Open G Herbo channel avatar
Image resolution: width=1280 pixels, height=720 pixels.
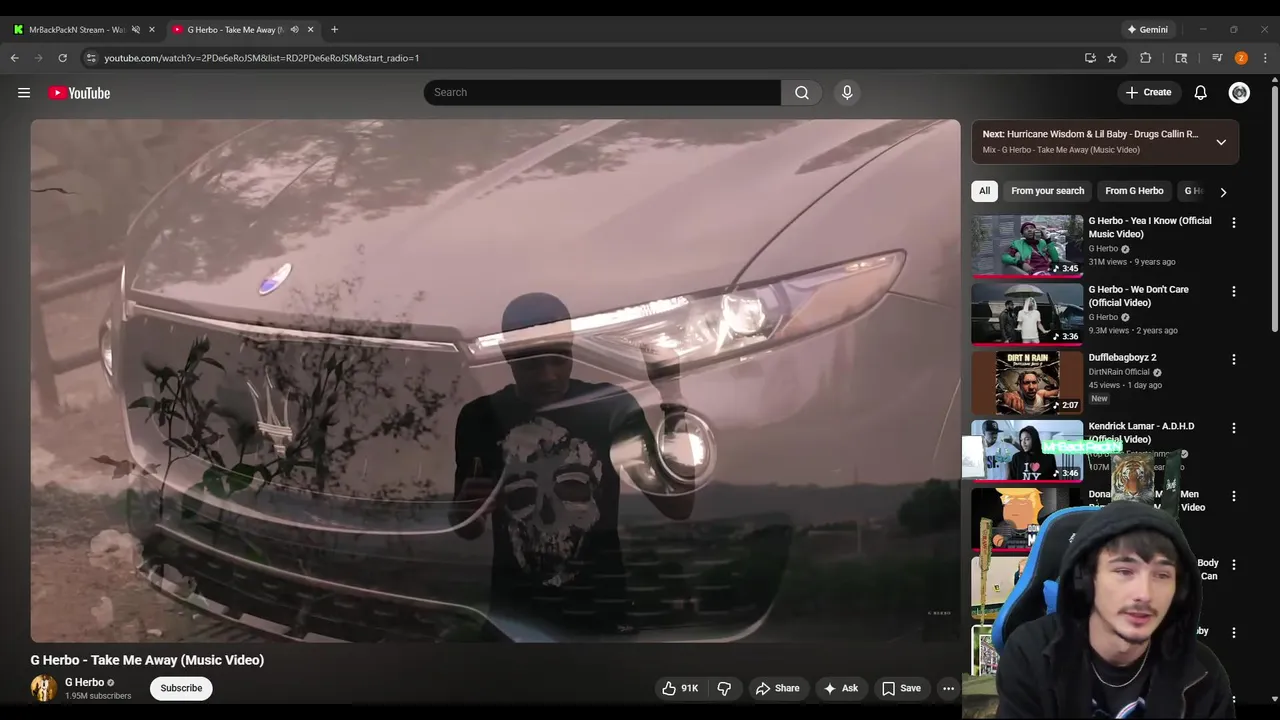[x=44, y=688]
